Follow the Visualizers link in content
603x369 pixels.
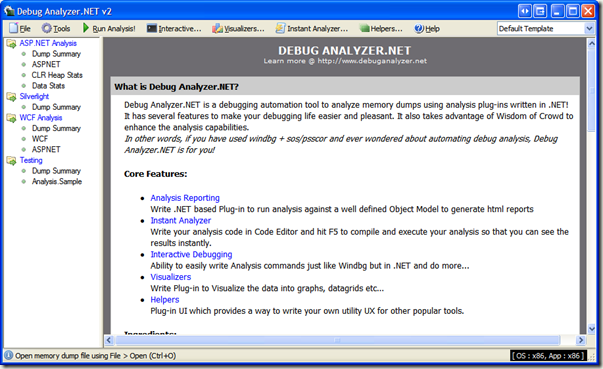coord(170,277)
